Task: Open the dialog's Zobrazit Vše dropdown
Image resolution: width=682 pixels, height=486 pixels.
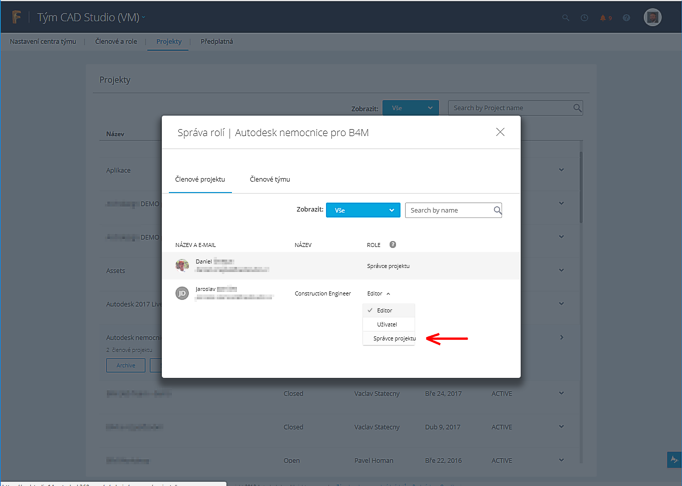Action: [363, 211]
